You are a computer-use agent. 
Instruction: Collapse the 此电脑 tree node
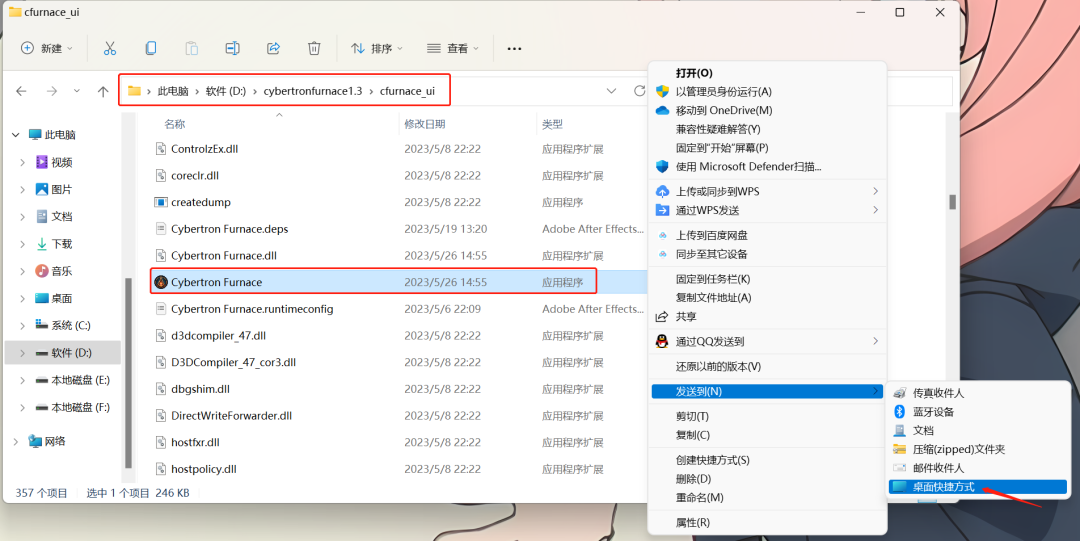pos(16,135)
